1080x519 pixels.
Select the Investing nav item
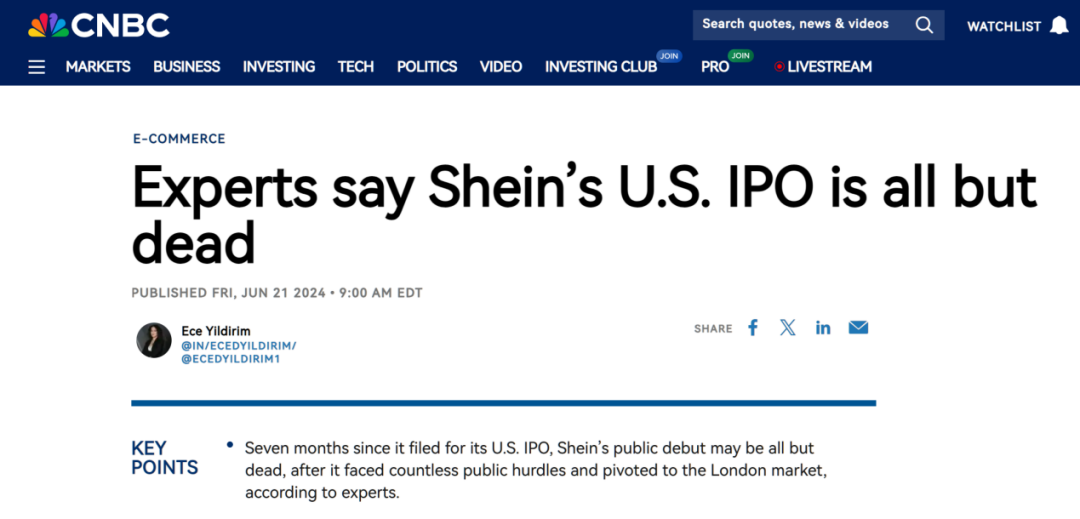279,67
